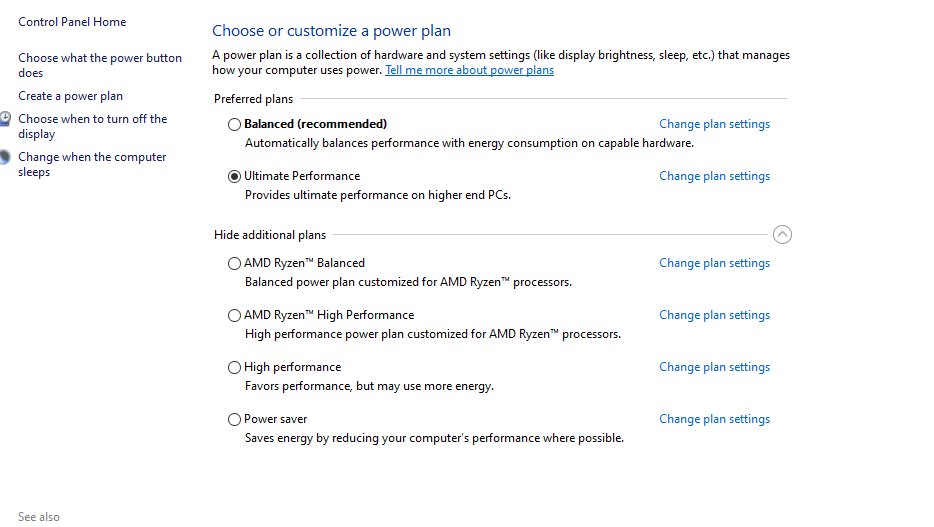Image resolution: width=934 pixels, height=527 pixels.
Task: Select the Ultimate Performance radio button
Action: 234,176
